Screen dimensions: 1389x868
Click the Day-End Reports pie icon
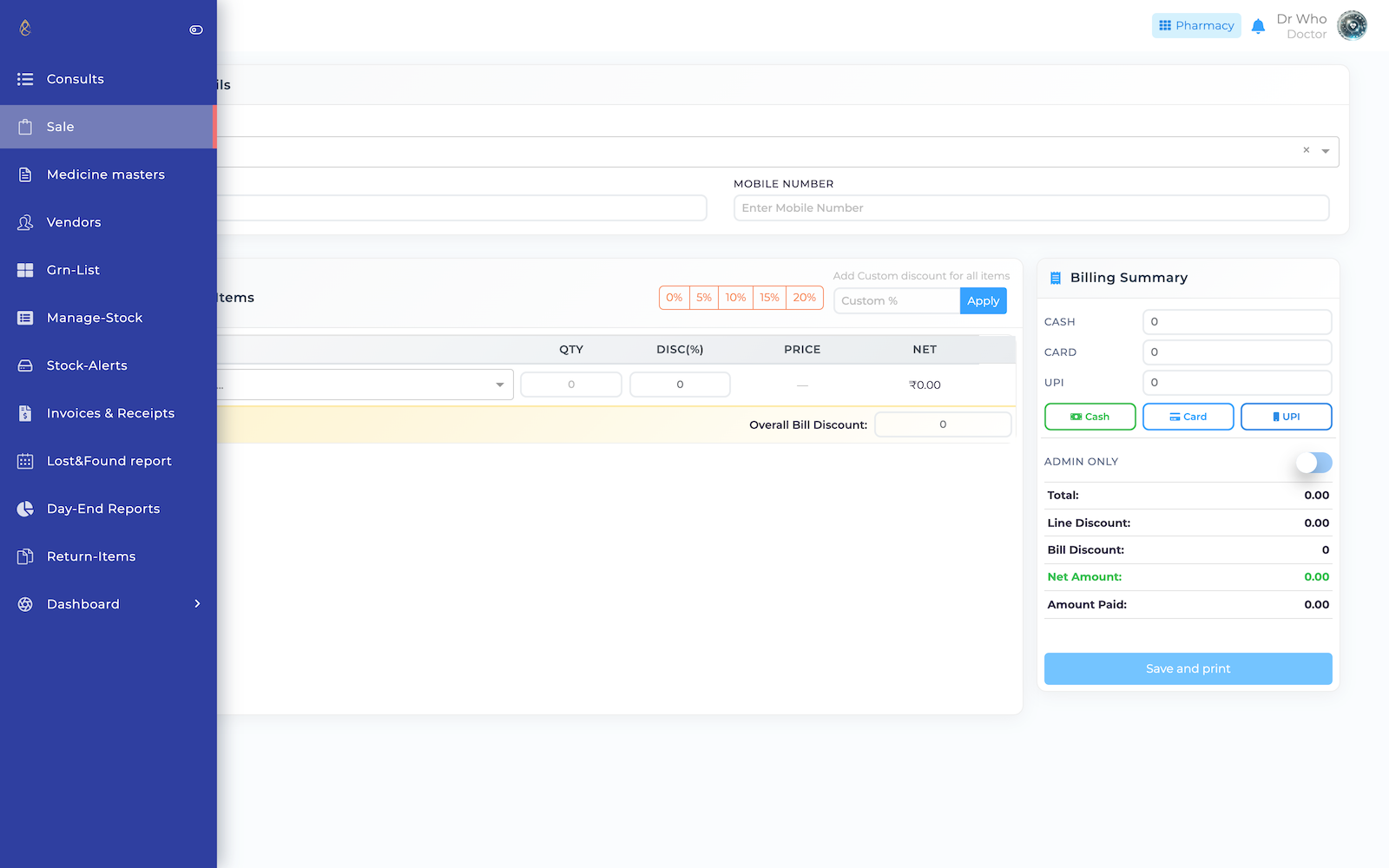point(25,509)
